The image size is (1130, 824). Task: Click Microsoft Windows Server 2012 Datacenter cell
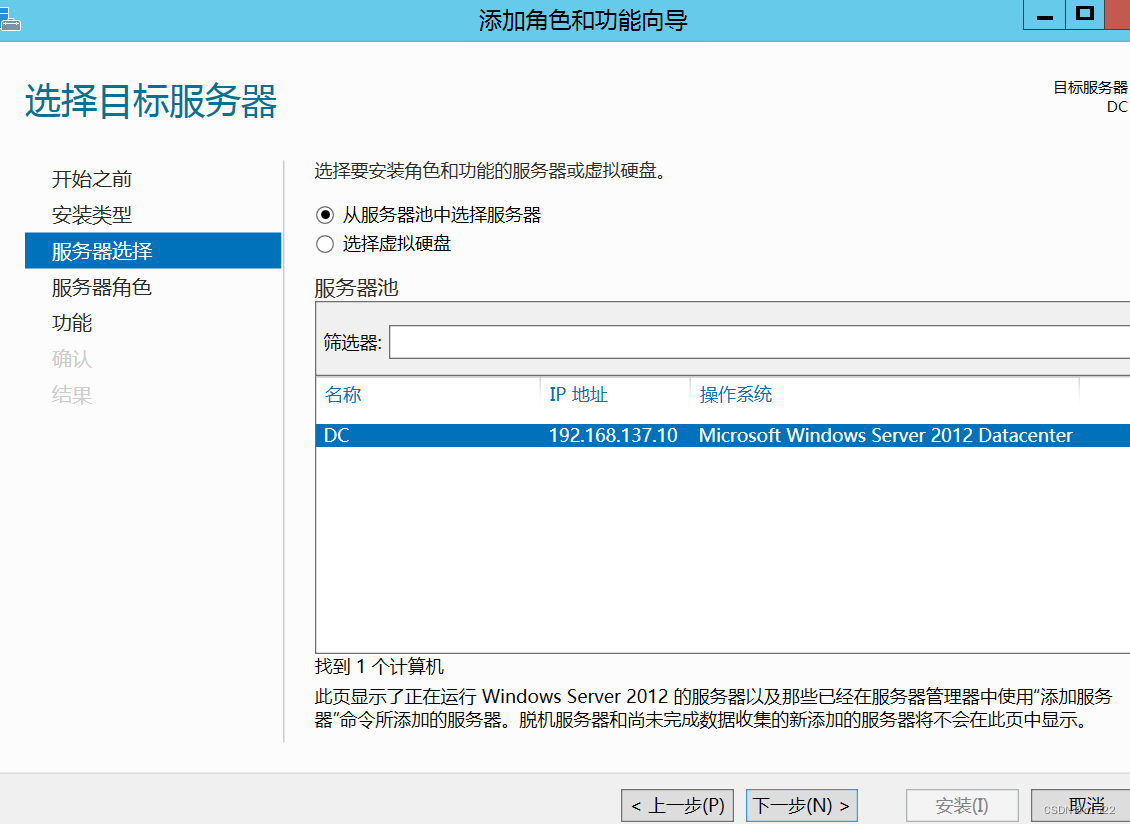pos(886,435)
